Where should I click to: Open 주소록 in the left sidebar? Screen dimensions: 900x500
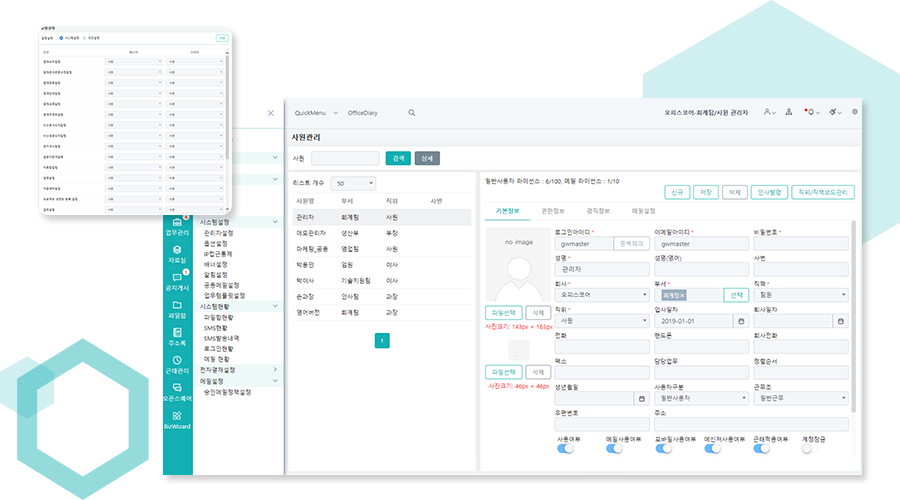[x=177, y=336]
